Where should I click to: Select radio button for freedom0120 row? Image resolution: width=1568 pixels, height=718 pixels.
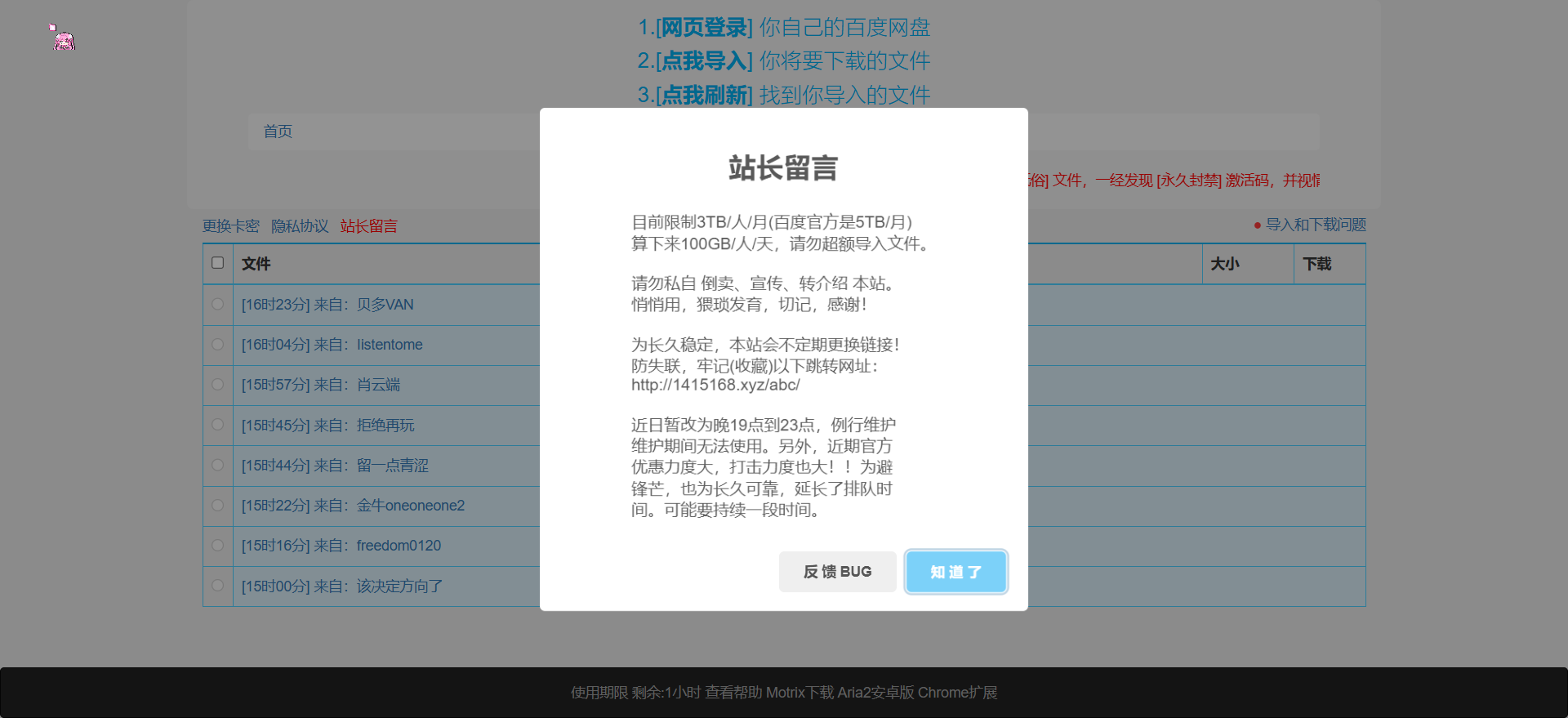(217, 546)
